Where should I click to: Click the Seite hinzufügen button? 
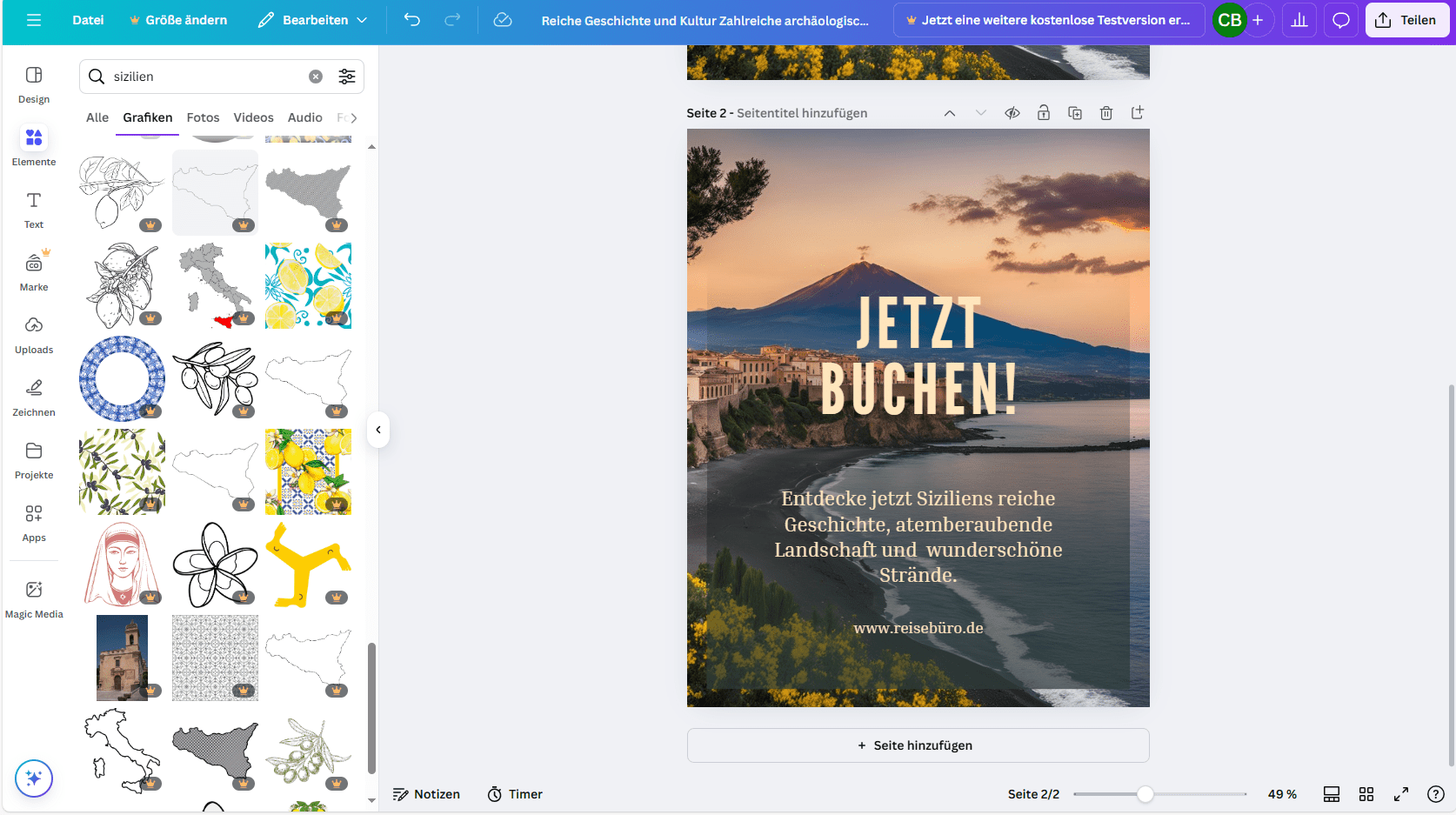(918, 745)
